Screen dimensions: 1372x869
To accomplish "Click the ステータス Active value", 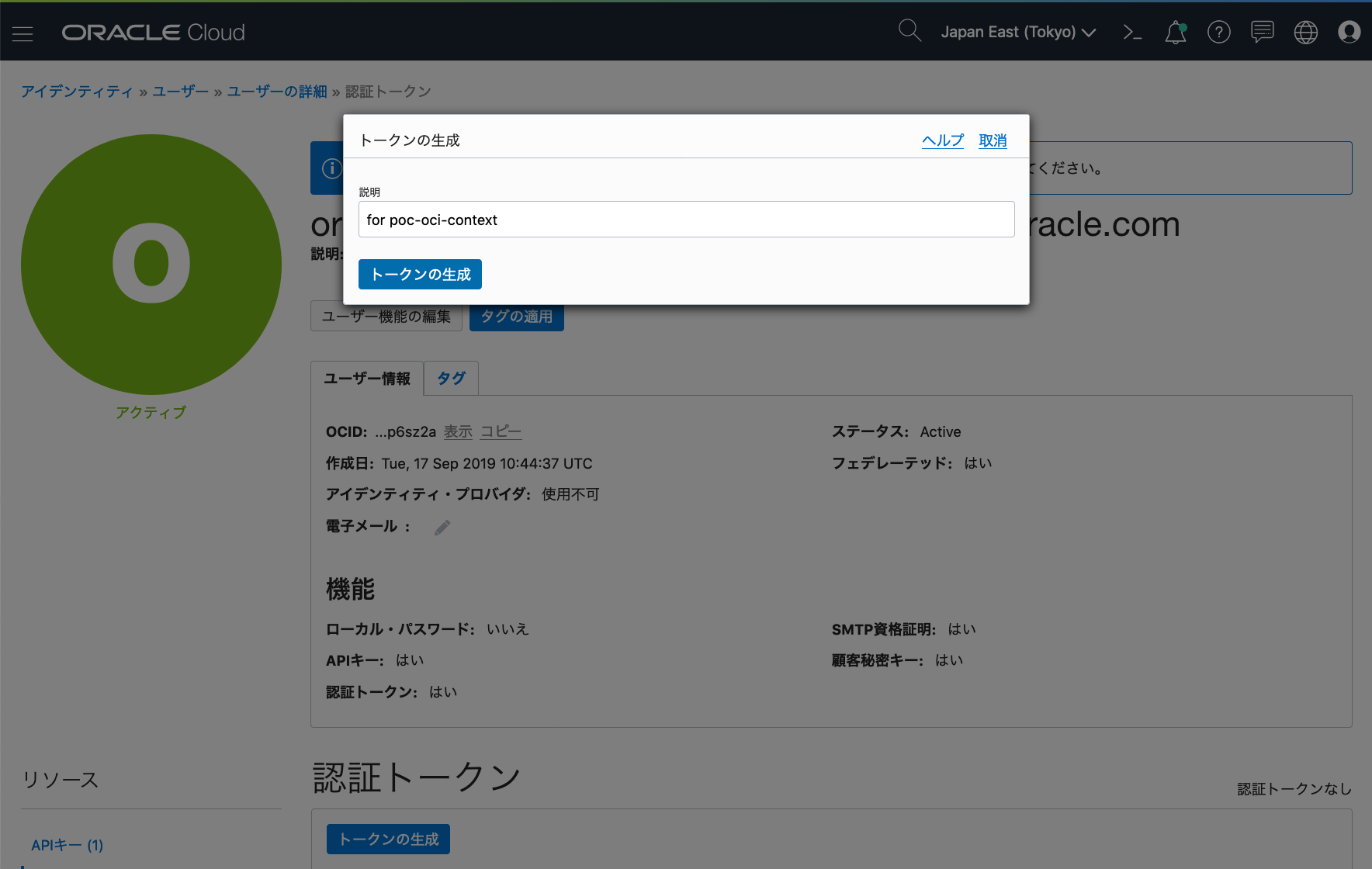I will click(941, 431).
